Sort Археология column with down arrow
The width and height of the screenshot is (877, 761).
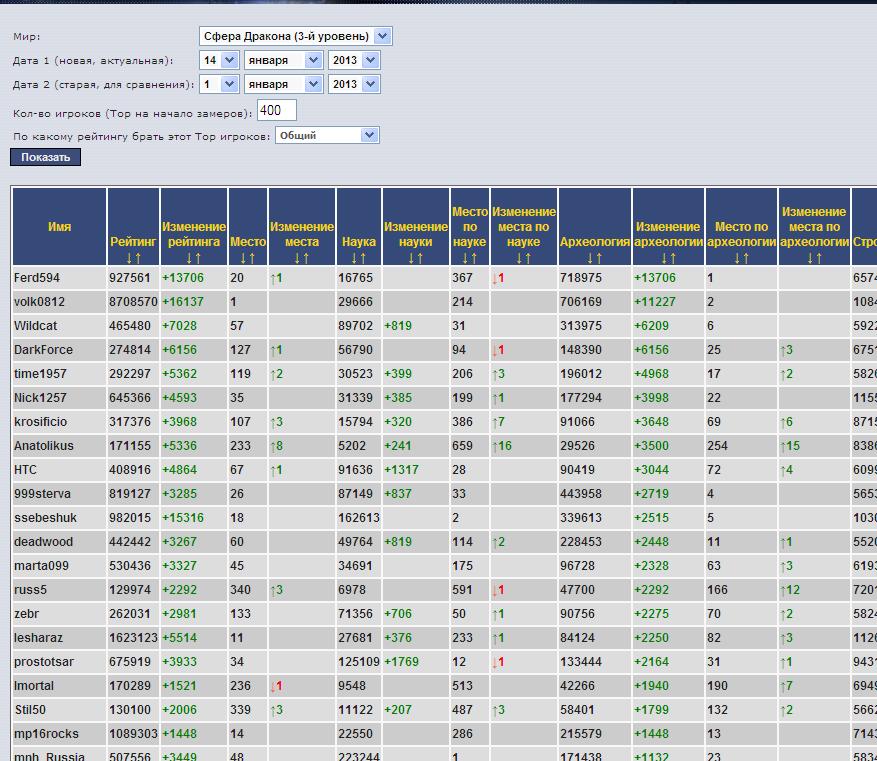(589, 258)
